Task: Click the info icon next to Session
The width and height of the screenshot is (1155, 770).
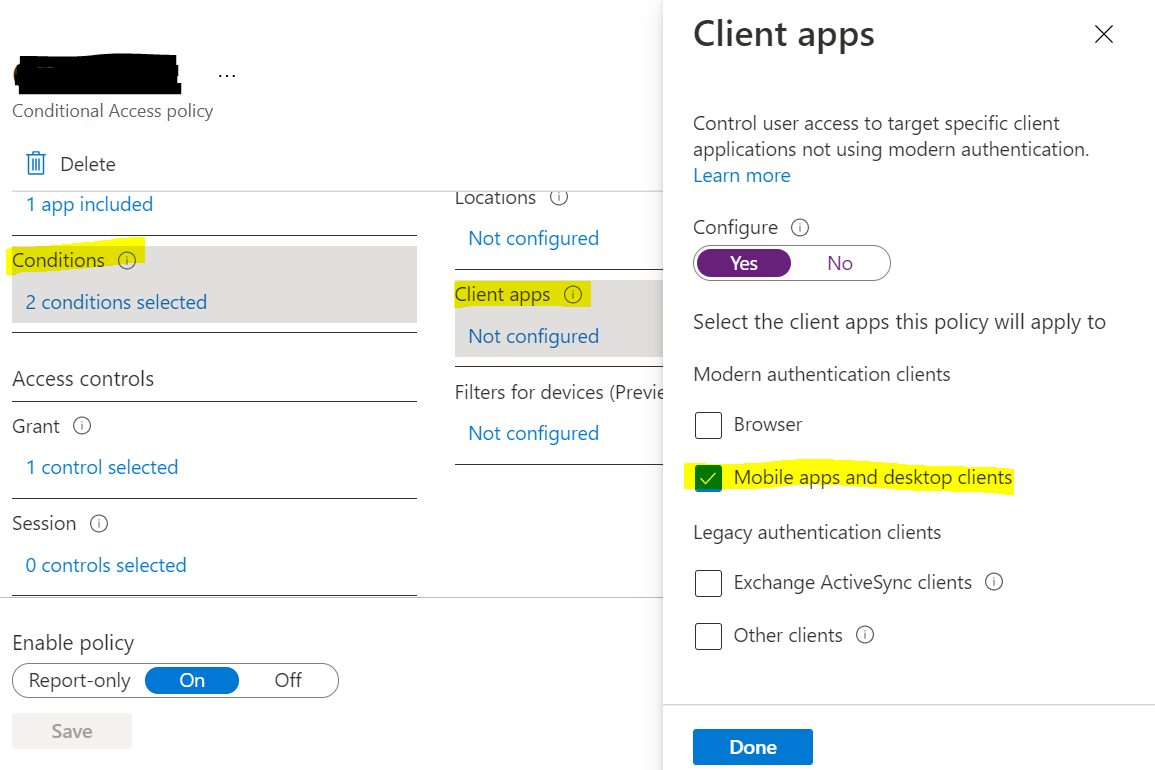Action: point(99,523)
